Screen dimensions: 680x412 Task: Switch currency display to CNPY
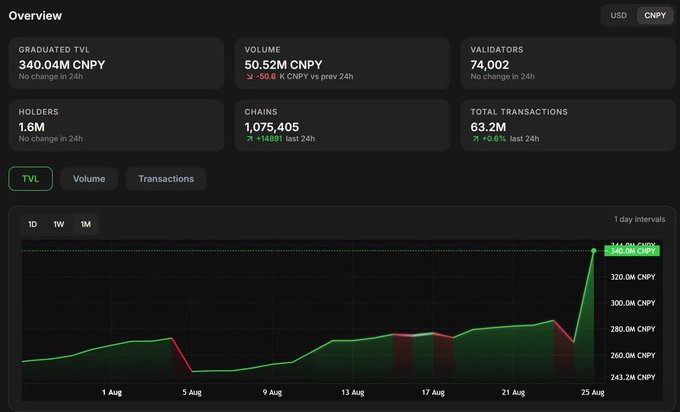(655, 16)
